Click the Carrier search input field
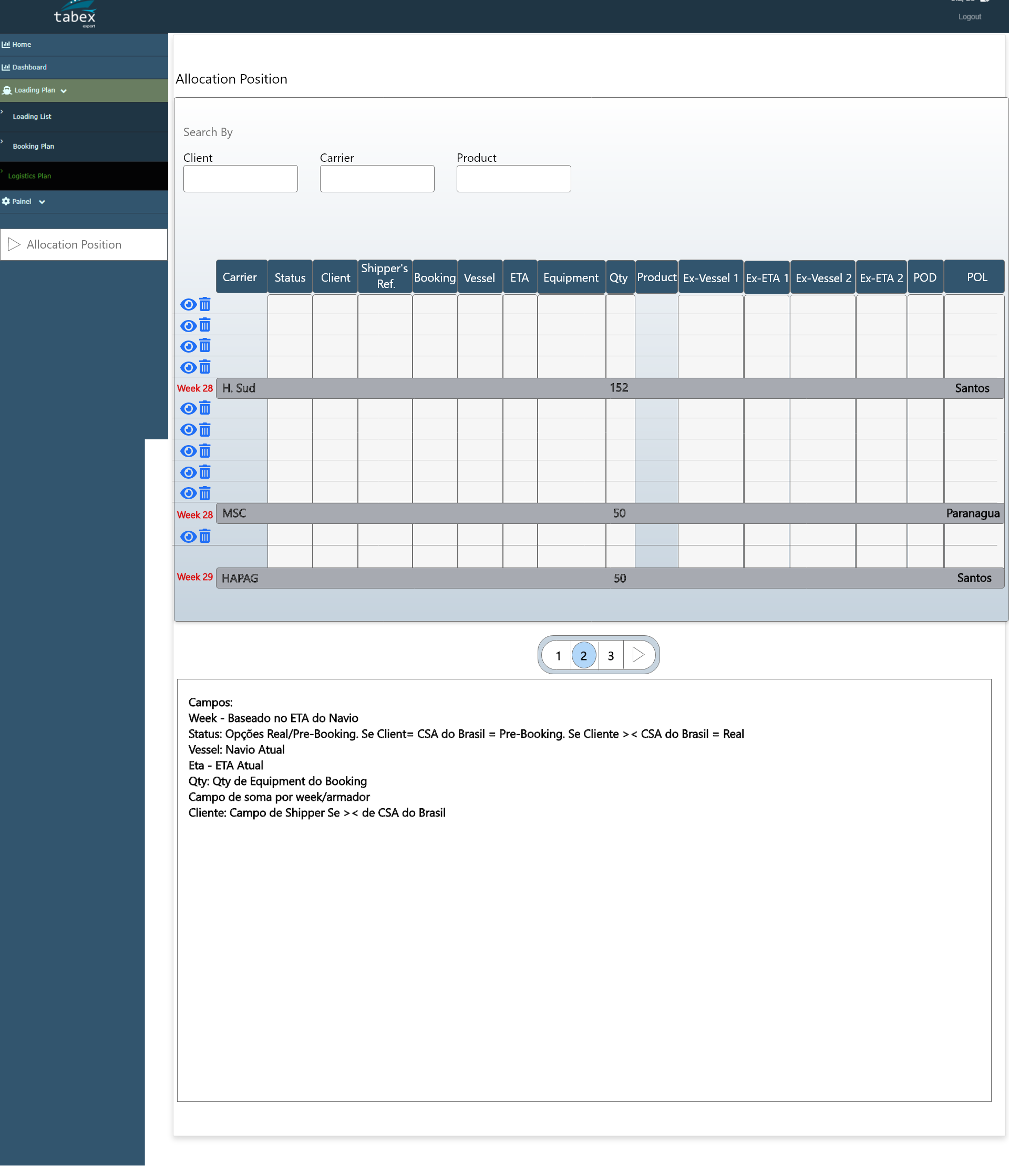 tap(377, 179)
